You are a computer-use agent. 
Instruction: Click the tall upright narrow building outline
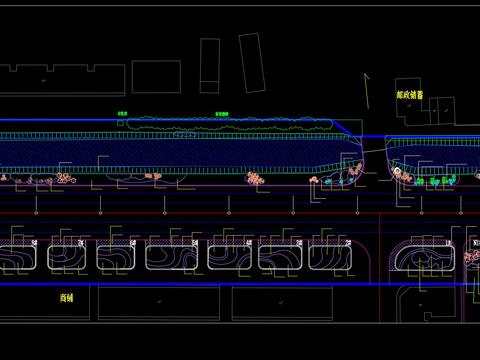(x=210, y=66)
